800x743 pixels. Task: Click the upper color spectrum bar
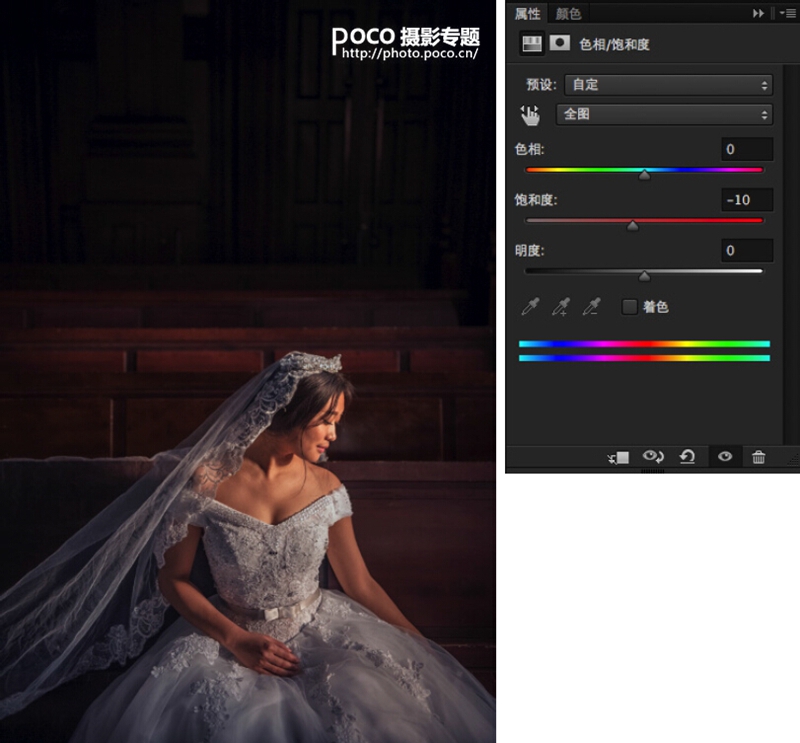tap(644, 344)
